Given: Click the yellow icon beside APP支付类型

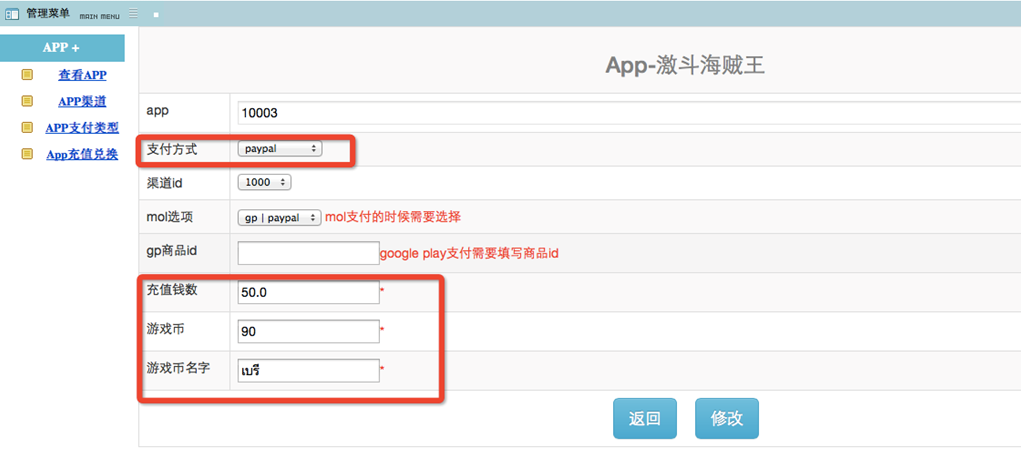Looking at the screenshot, I should click(27, 128).
